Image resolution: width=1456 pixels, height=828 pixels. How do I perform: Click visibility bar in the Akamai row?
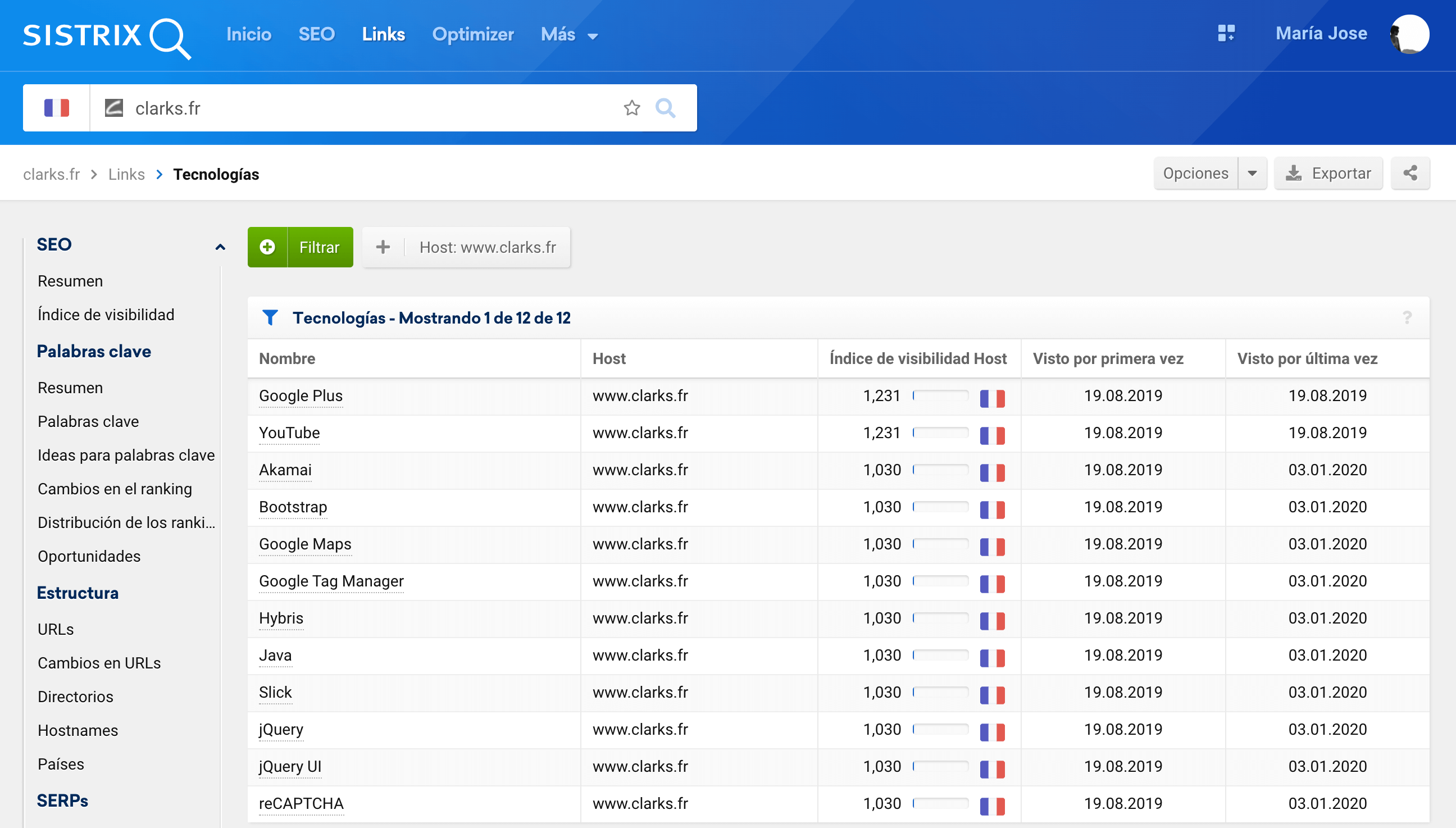click(940, 470)
